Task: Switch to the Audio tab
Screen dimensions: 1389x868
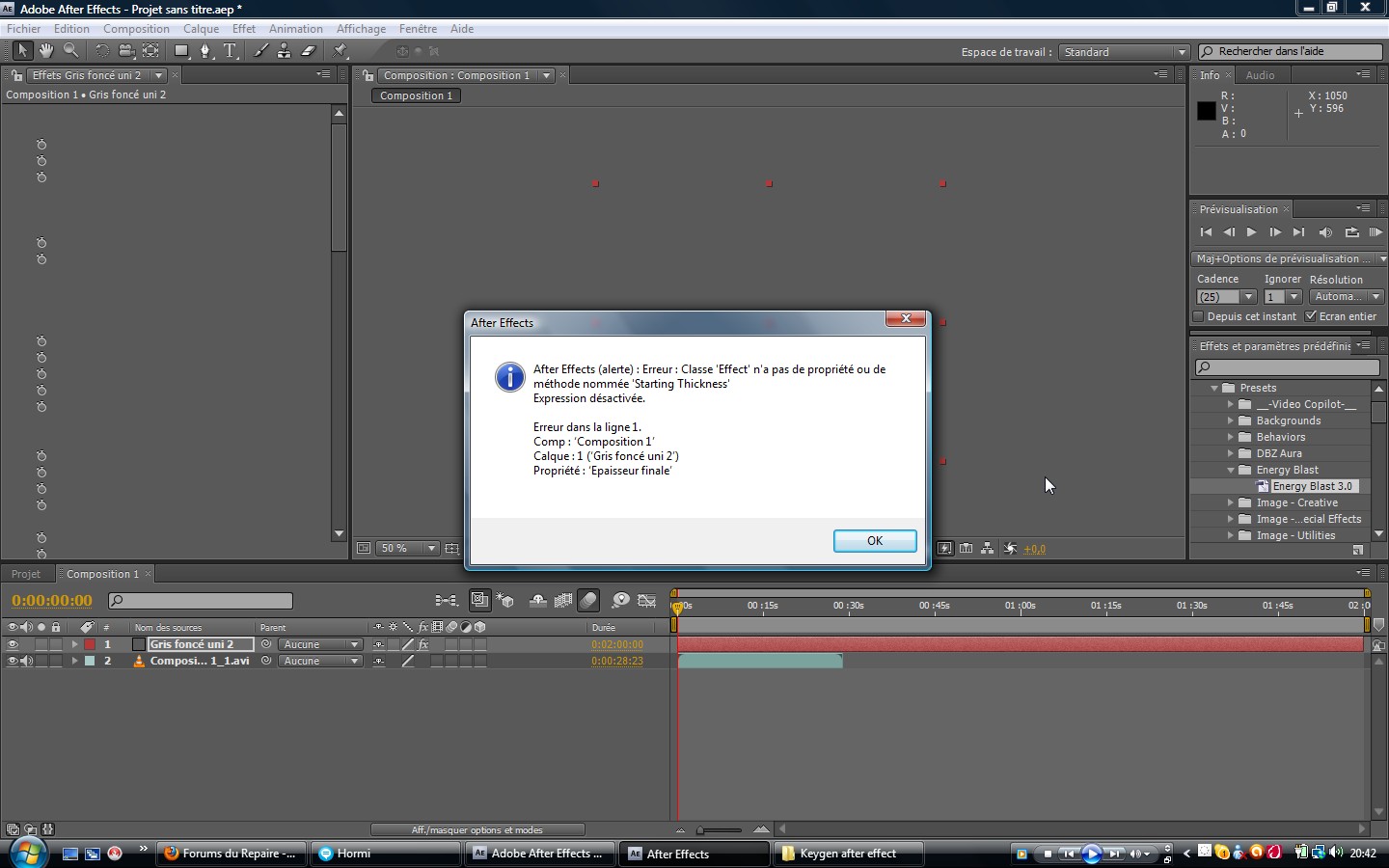Action: (x=1260, y=75)
